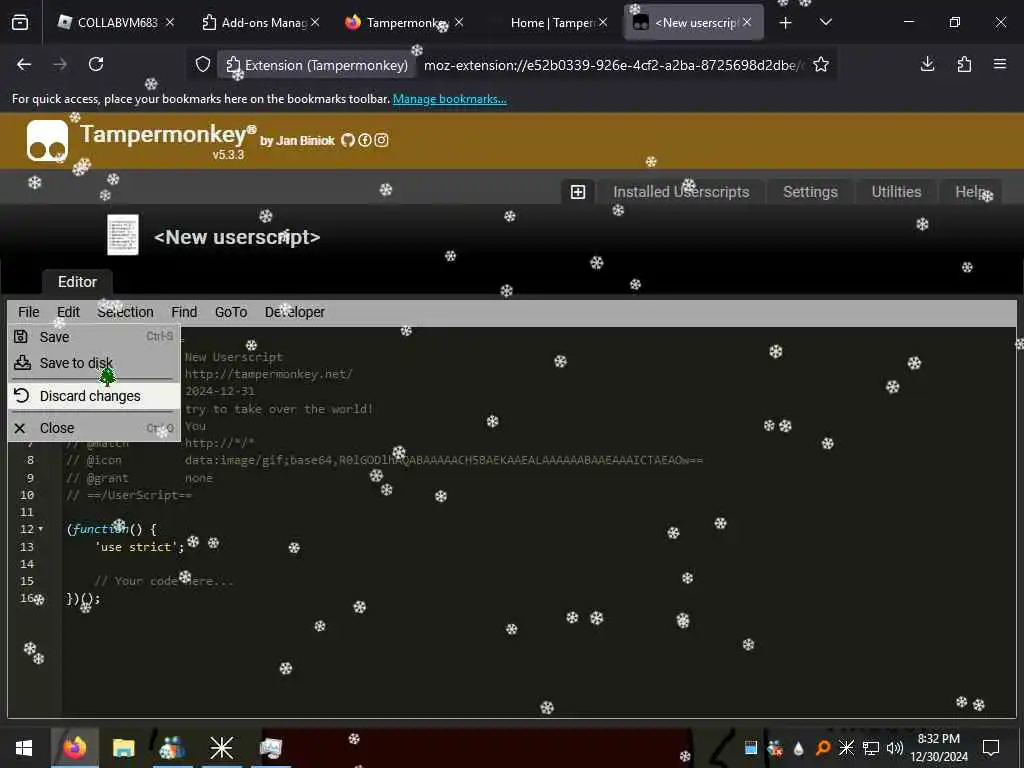
Task: Open the list all tabs chevron
Action: point(825,22)
